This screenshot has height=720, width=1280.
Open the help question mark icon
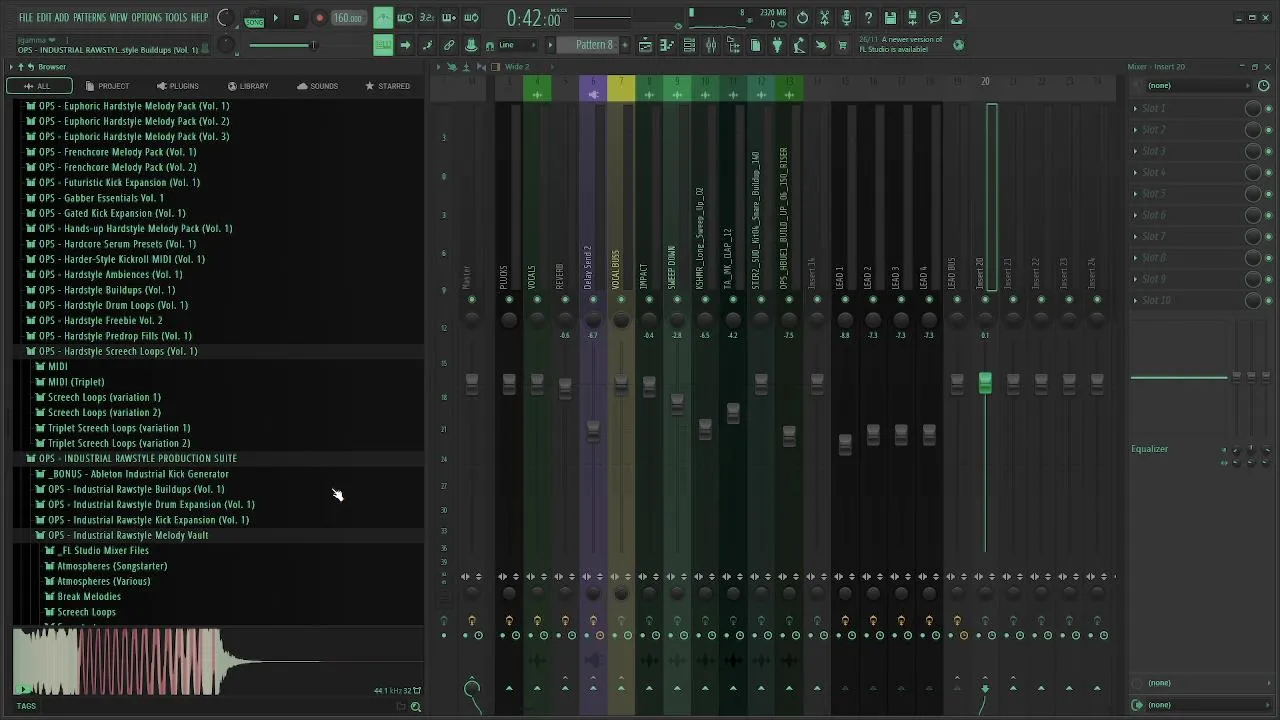click(868, 17)
